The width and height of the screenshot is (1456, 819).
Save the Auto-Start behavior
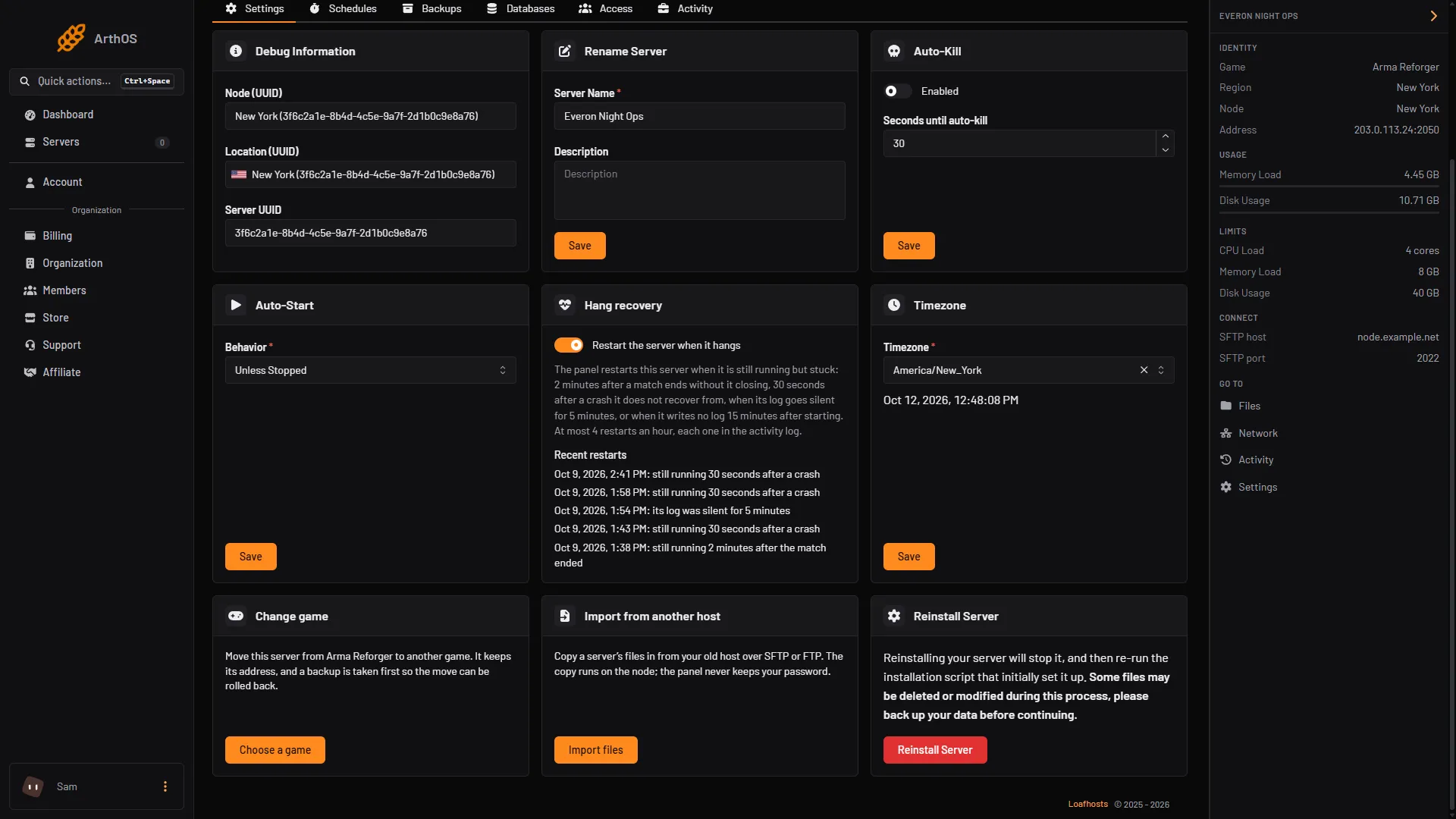click(250, 557)
